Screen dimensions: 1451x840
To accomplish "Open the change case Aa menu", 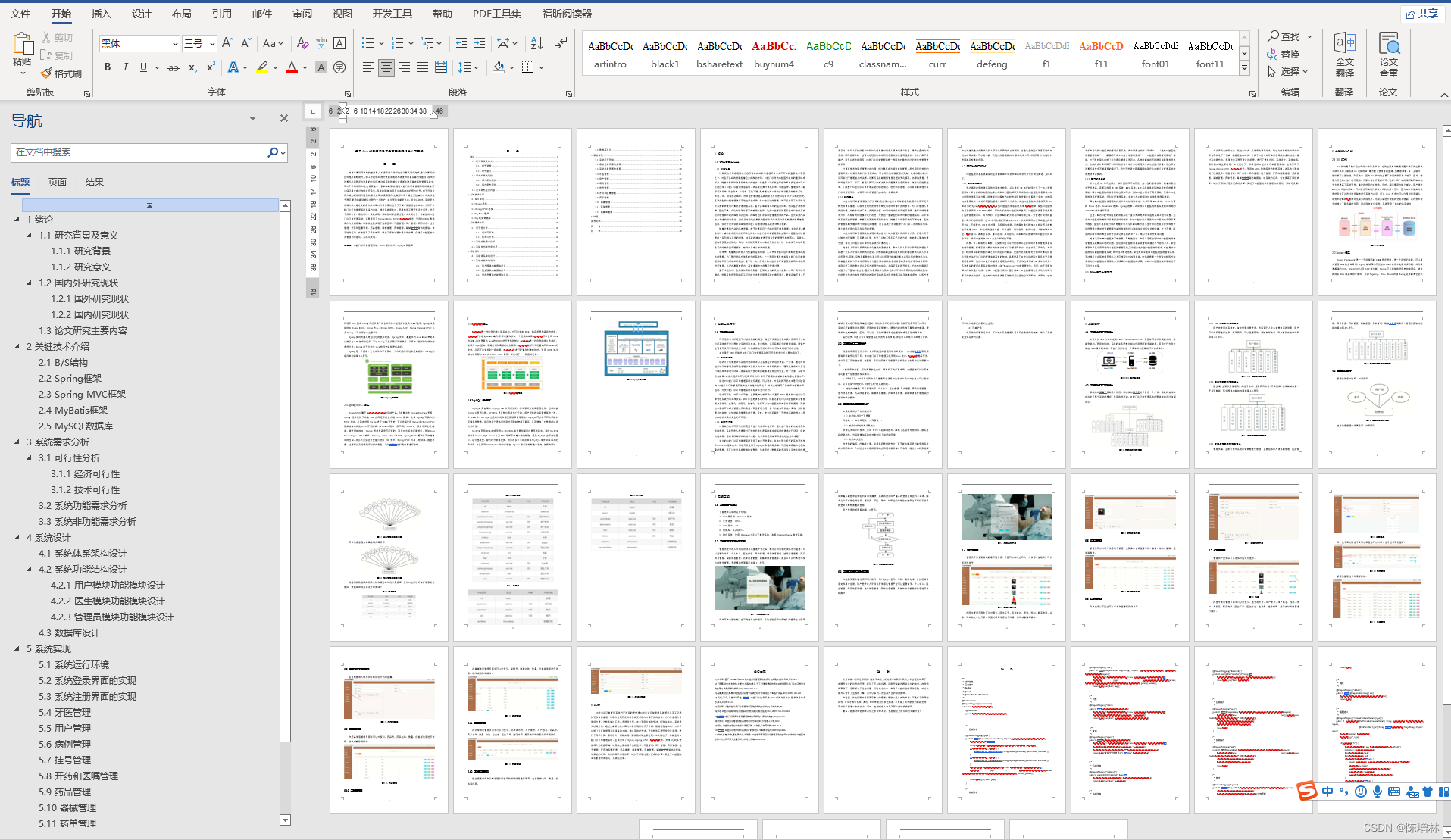I will pyautogui.click(x=273, y=43).
